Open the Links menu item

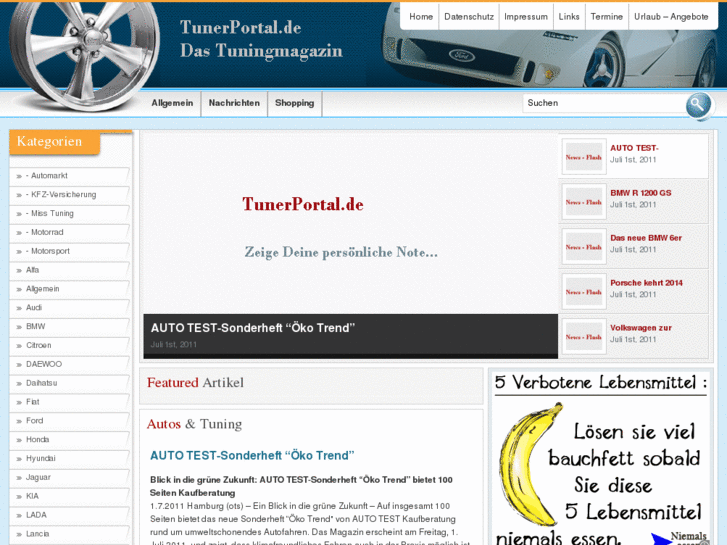pos(569,17)
